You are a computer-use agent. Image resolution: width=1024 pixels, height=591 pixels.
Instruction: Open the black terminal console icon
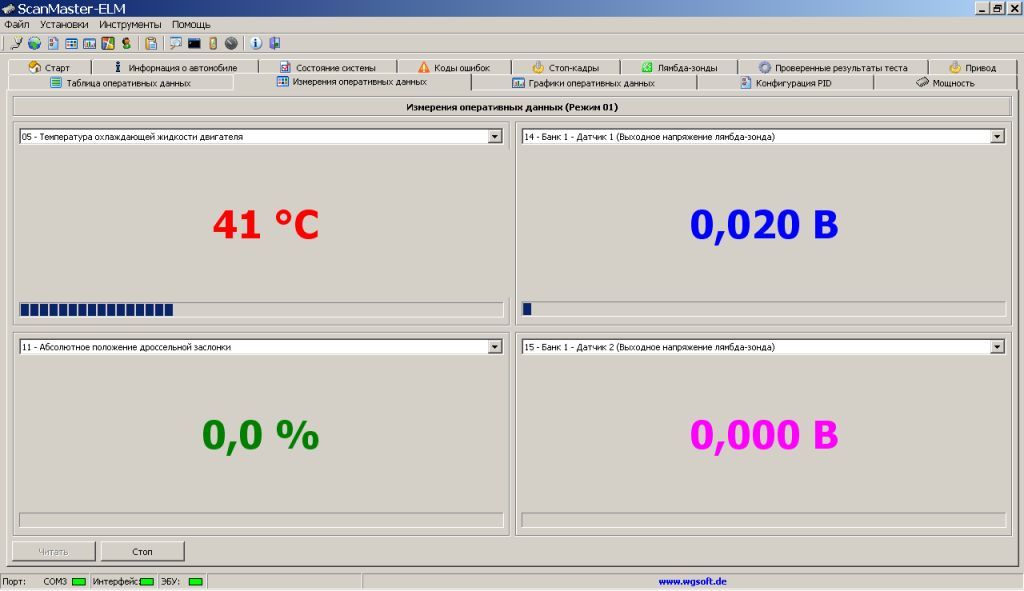194,43
